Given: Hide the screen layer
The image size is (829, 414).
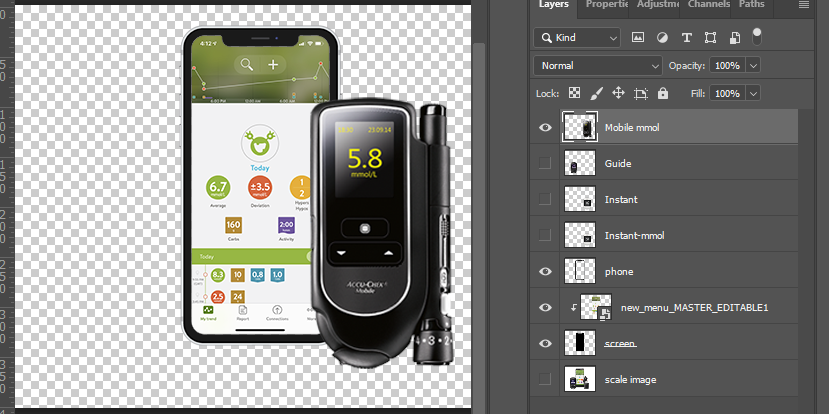Looking at the screenshot, I should (x=545, y=343).
